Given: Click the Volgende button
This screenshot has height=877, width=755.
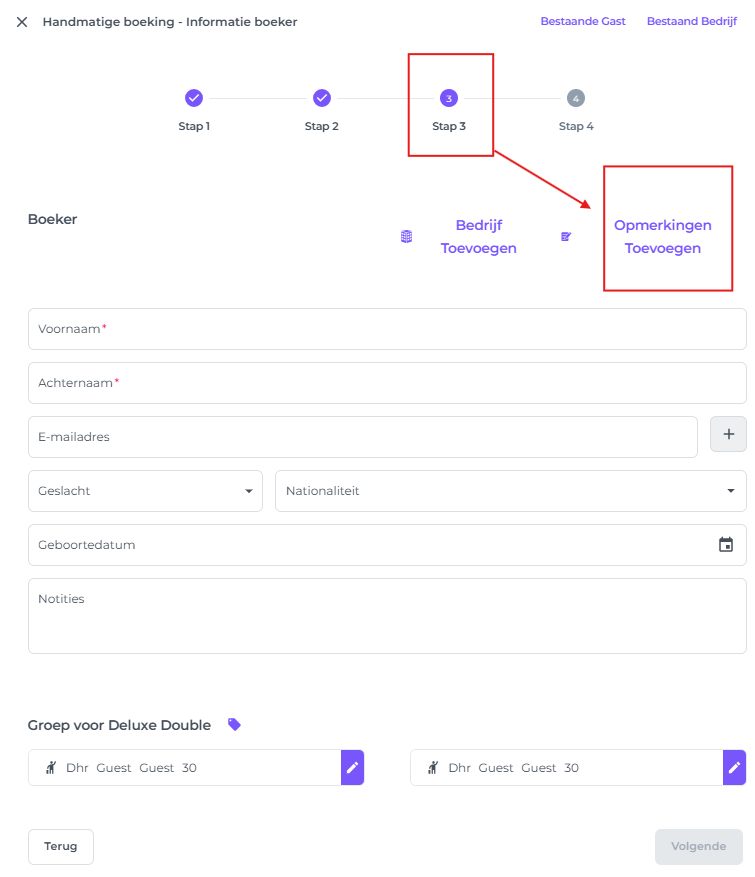Looking at the screenshot, I should (698, 846).
